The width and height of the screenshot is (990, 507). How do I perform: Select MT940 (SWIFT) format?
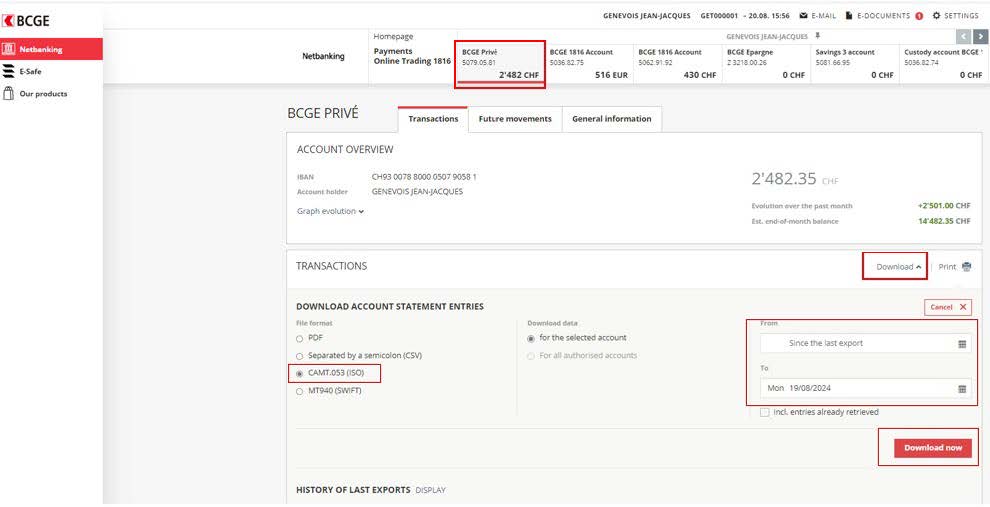tap(299, 391)
